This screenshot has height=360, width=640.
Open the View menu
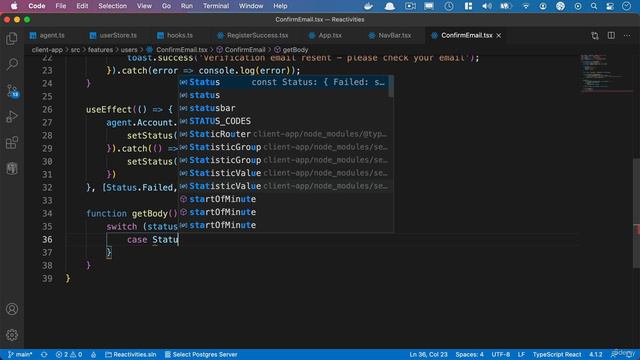(144, 6)
